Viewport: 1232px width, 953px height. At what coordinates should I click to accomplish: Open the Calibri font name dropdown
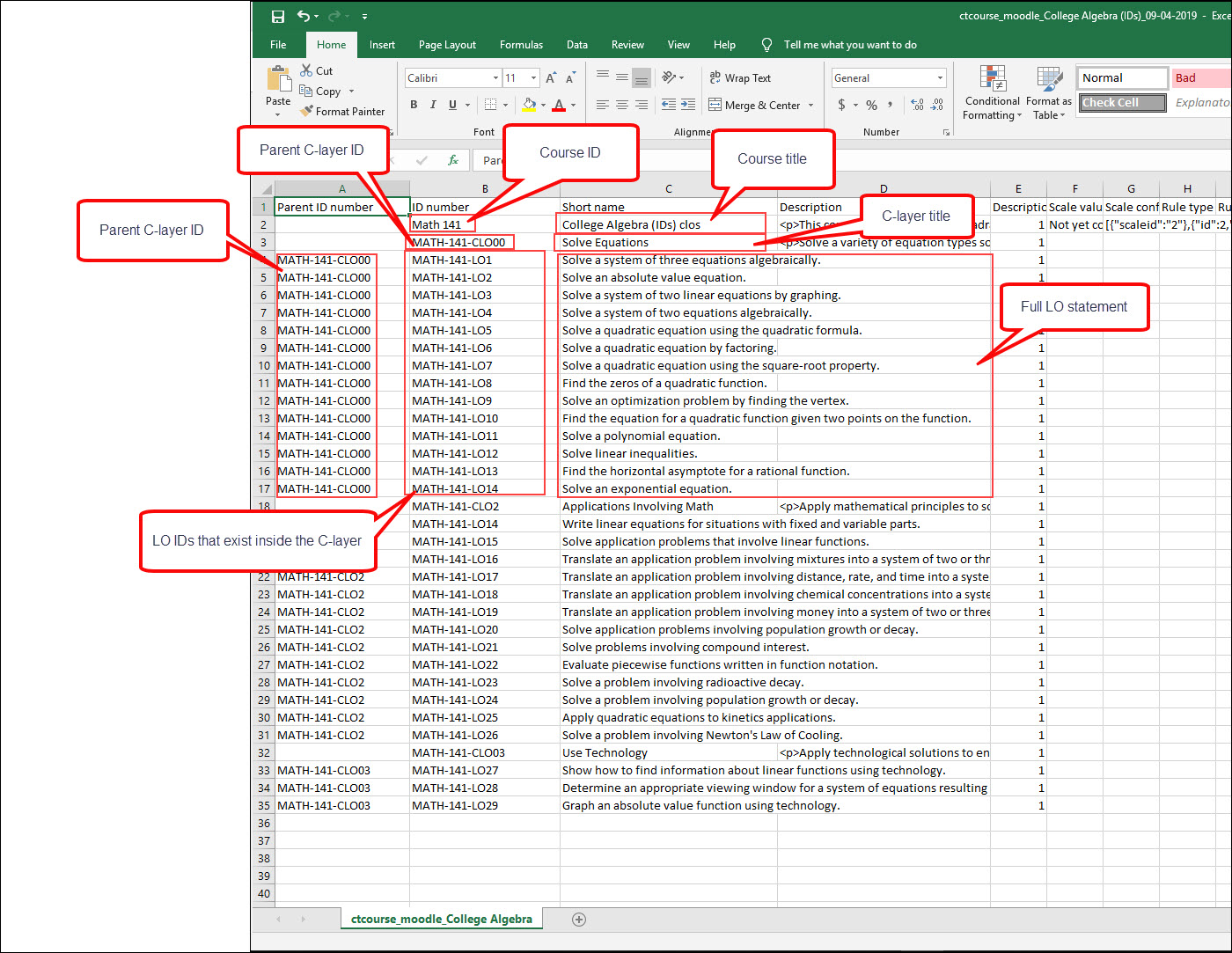[x=495, y=78]
